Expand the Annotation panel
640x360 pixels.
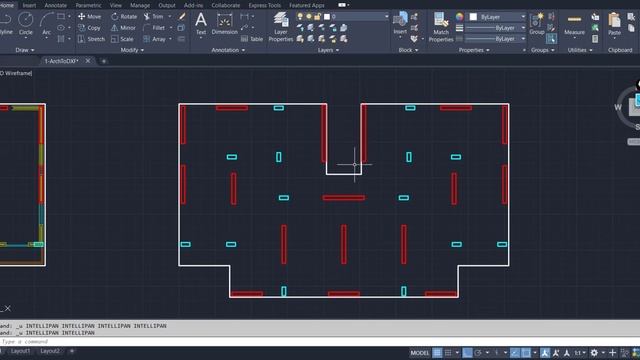(x=228, y=50)
